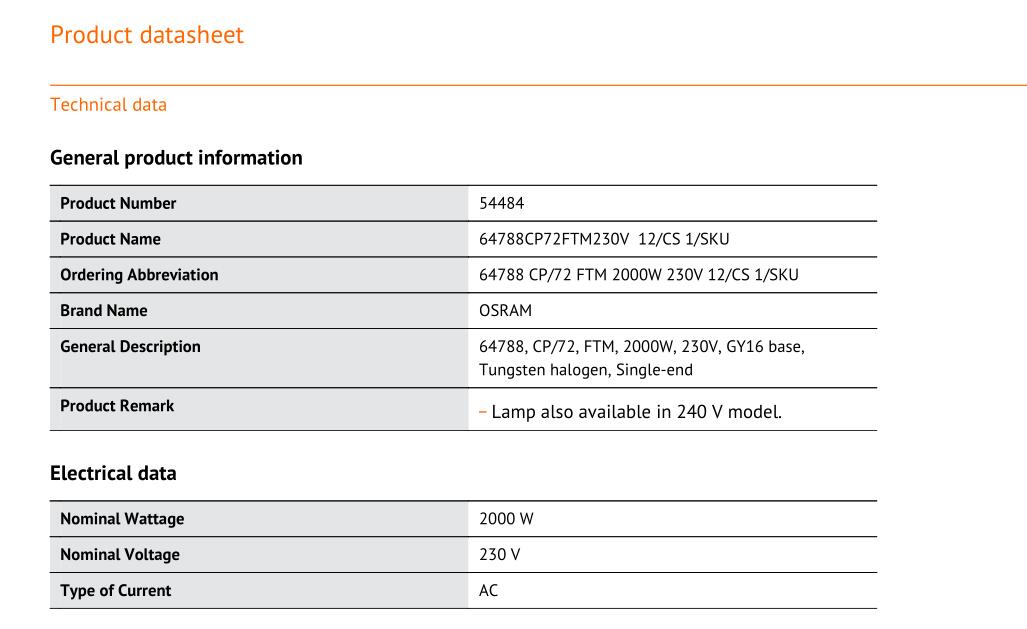Click the Tungsten halogen, Single-end description line
Image resolution: width=1027 pixels, height=629 pixels.
point(585,370)
